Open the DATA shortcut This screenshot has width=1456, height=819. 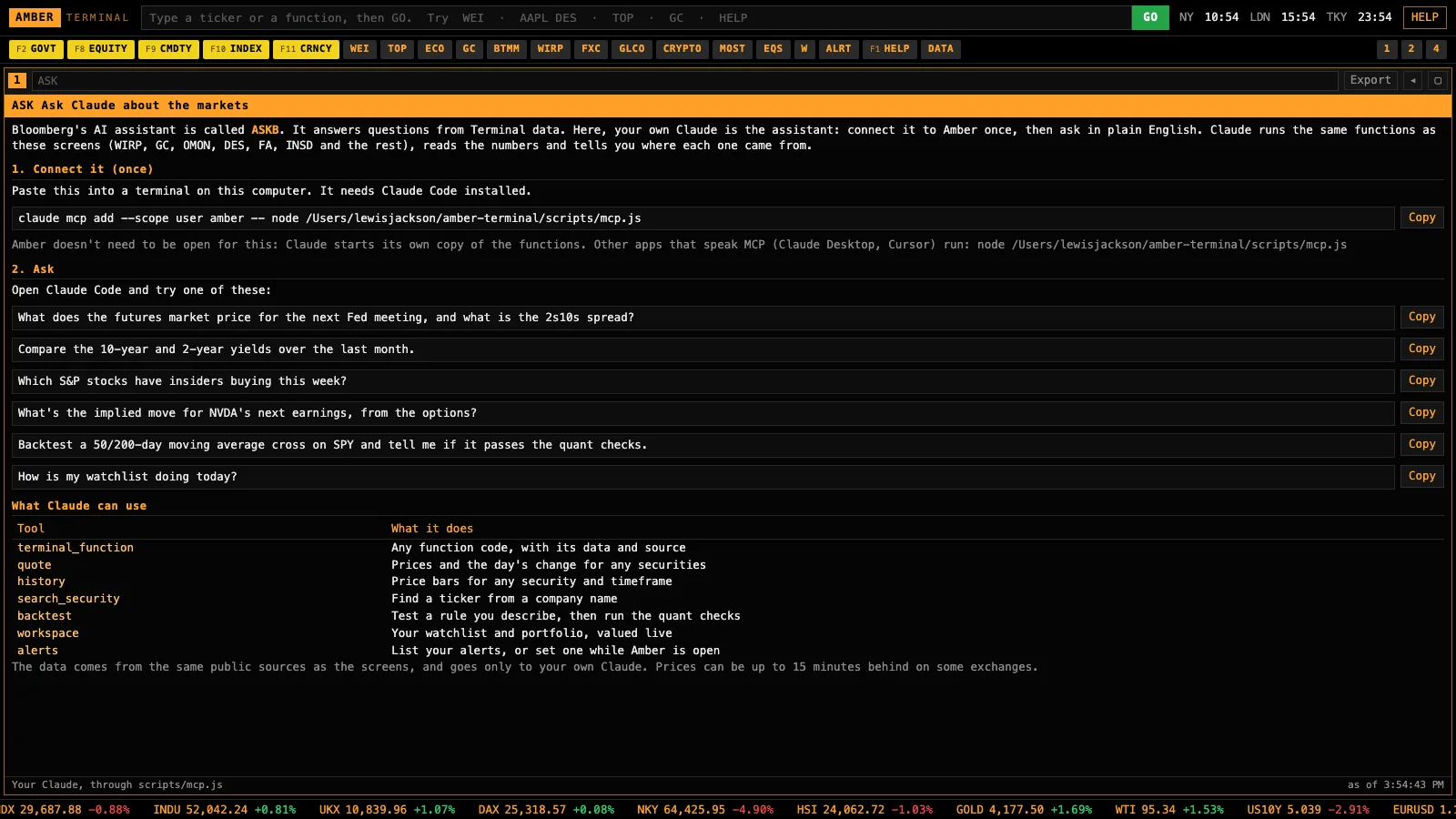coord(940,49)
